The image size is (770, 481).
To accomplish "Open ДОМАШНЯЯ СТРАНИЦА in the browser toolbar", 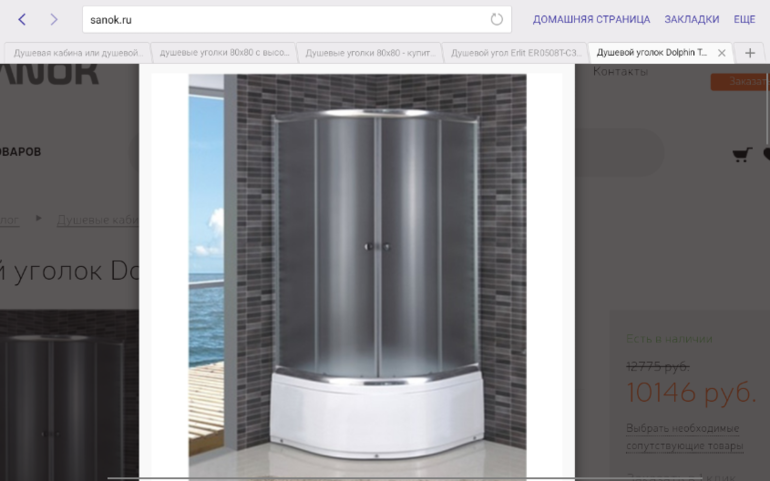I will click(x=591, y=19).
